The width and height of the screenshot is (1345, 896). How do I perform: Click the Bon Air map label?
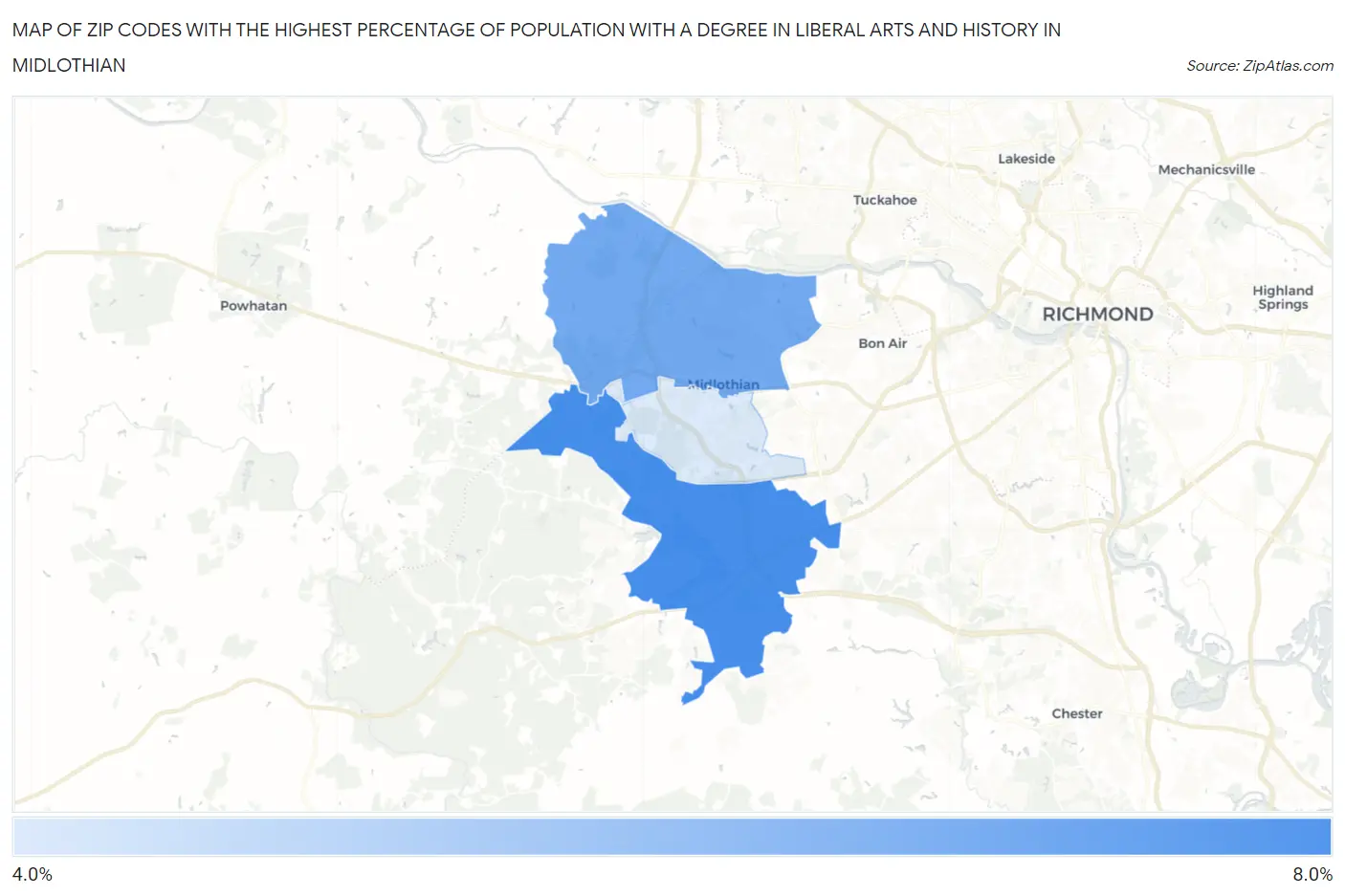pos(882,343)
